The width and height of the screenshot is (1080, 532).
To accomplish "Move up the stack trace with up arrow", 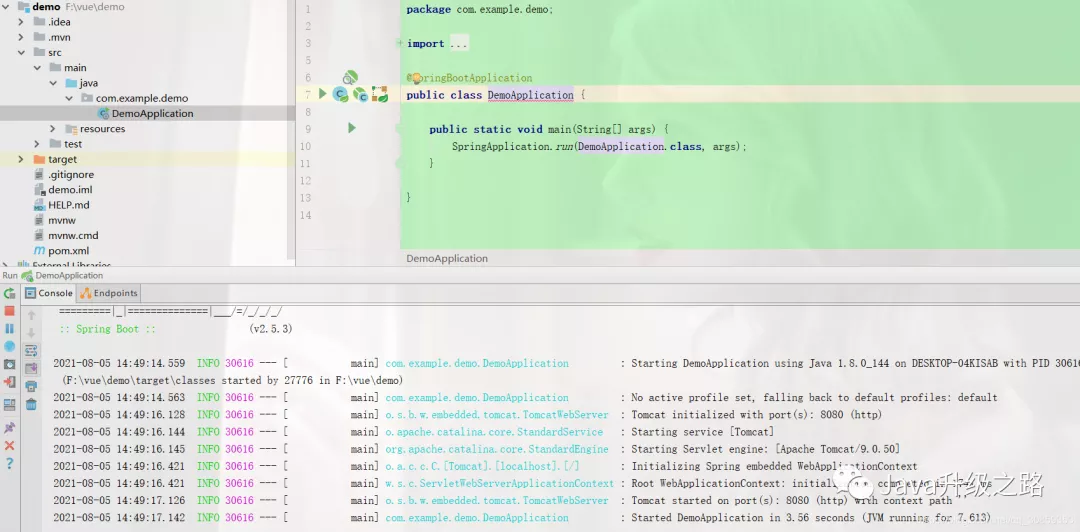I will (31, 316).
